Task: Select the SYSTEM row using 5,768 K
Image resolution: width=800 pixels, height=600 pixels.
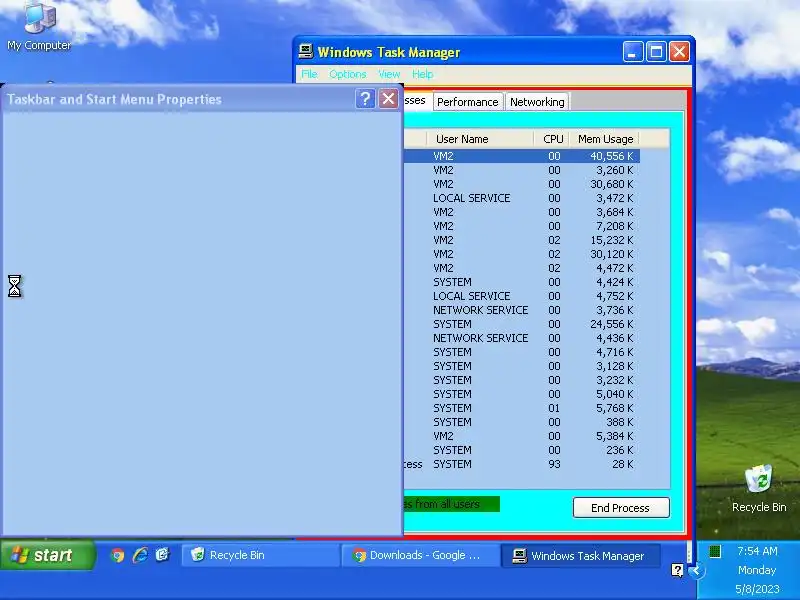Action: (521, 408)
